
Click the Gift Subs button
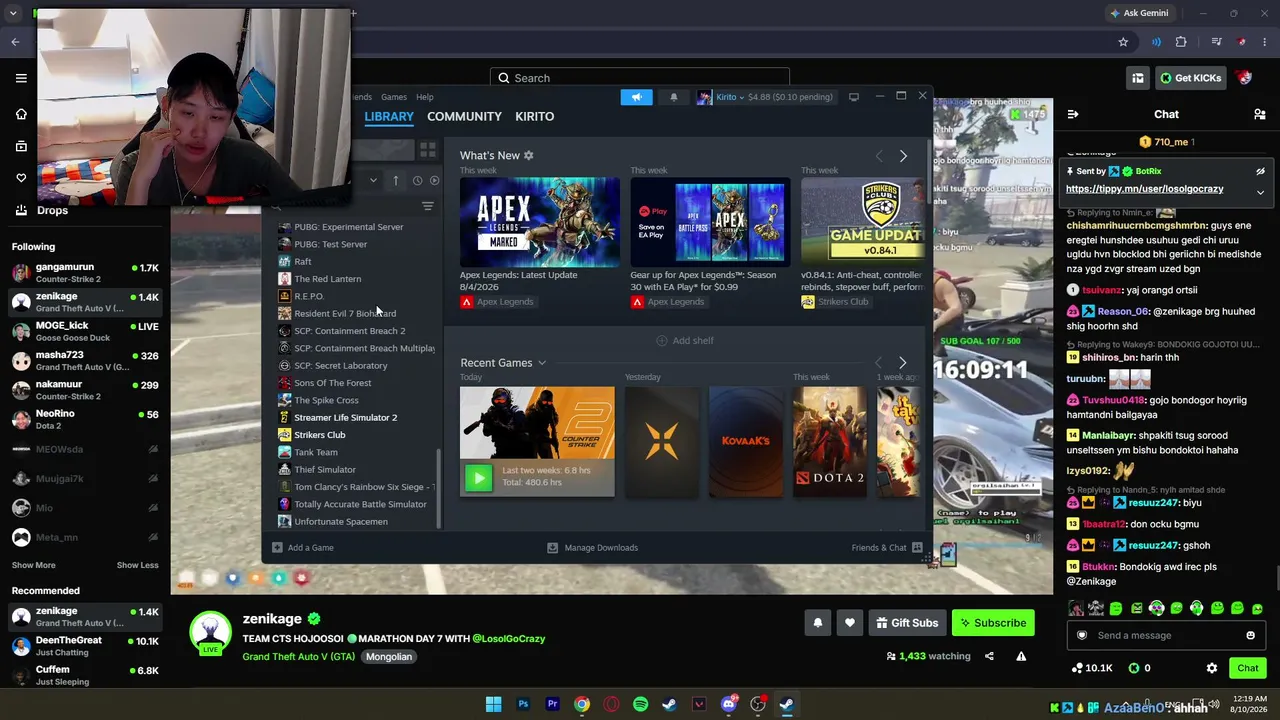coord(907,623)
